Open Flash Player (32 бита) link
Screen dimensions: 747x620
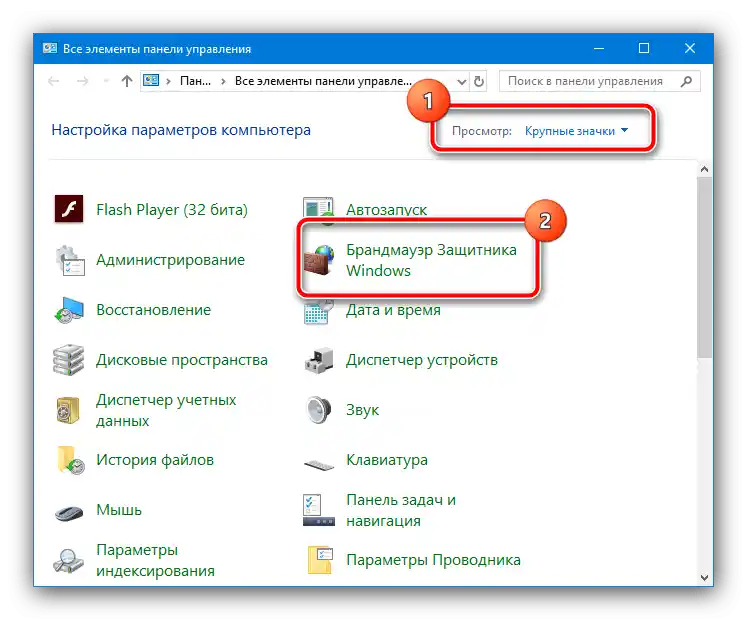[172, 210]
